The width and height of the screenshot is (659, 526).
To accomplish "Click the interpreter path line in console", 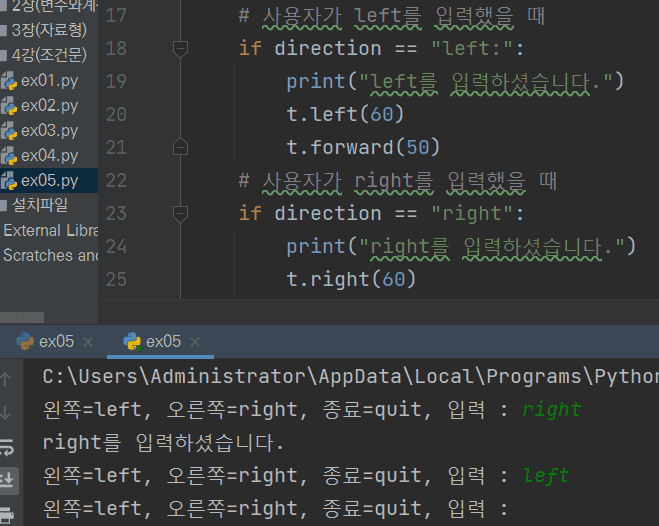I will point(351,376).
